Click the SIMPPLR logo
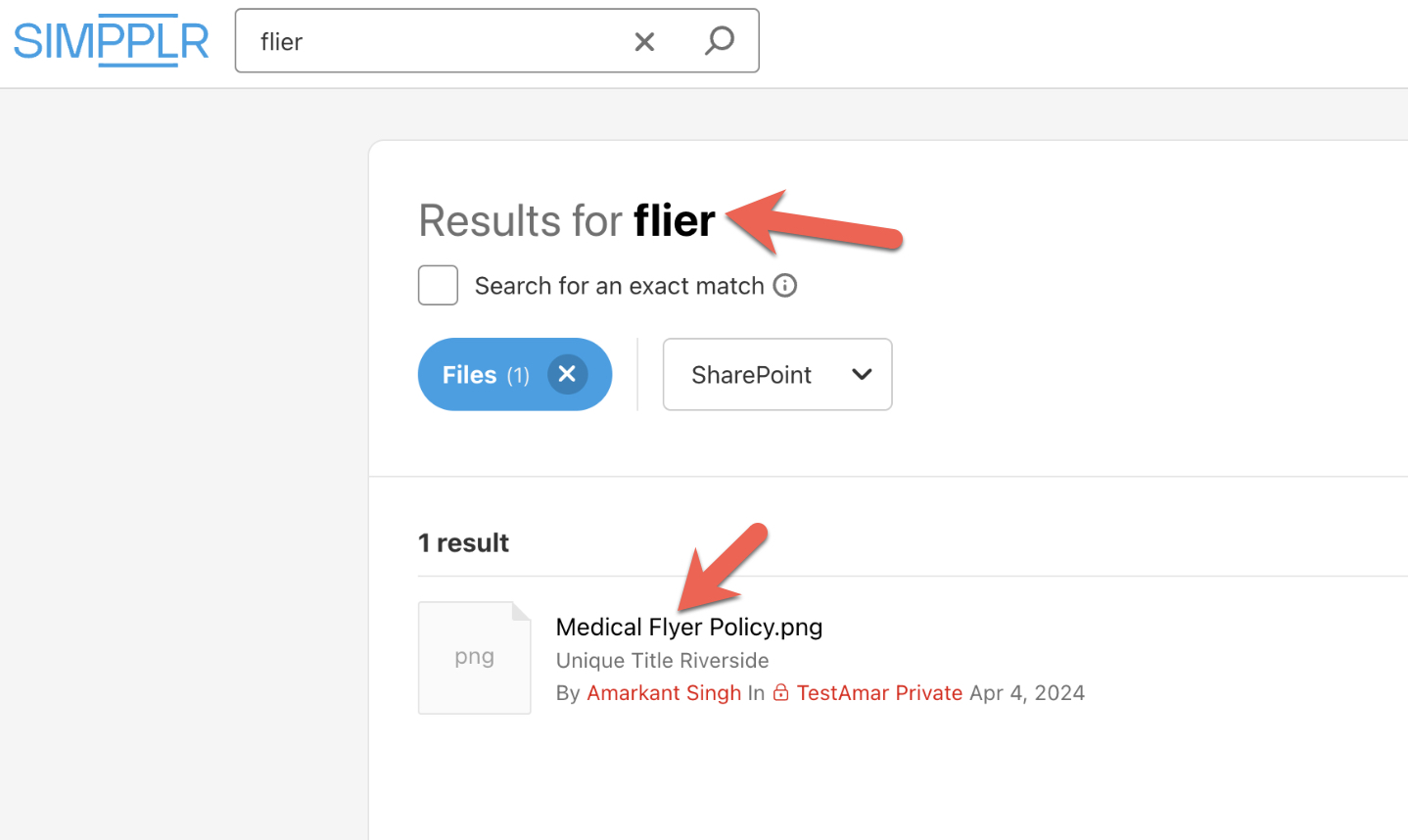Image resolution: width=1408 pixels, height=840 pixels. tap(111, 40)
